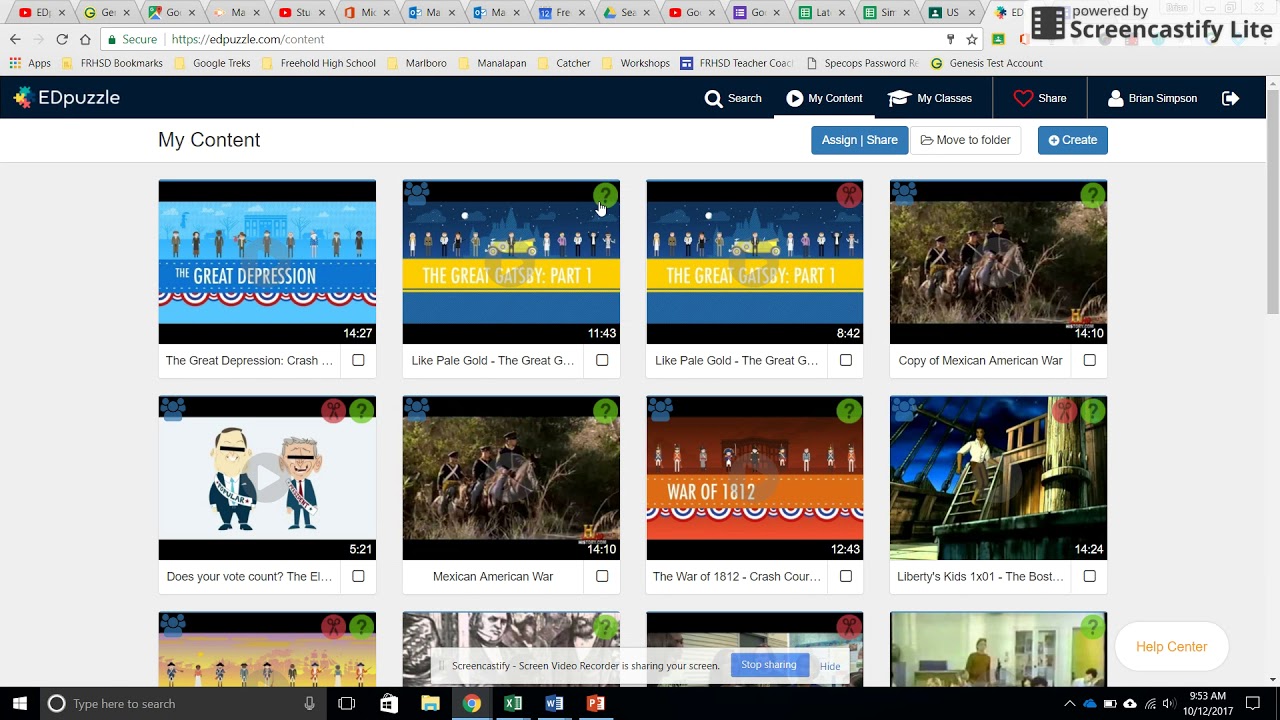This screenshot has width=1280, height=720.
Task: Open the War of 1812 video thumbnail
Action: coord(755,478)
